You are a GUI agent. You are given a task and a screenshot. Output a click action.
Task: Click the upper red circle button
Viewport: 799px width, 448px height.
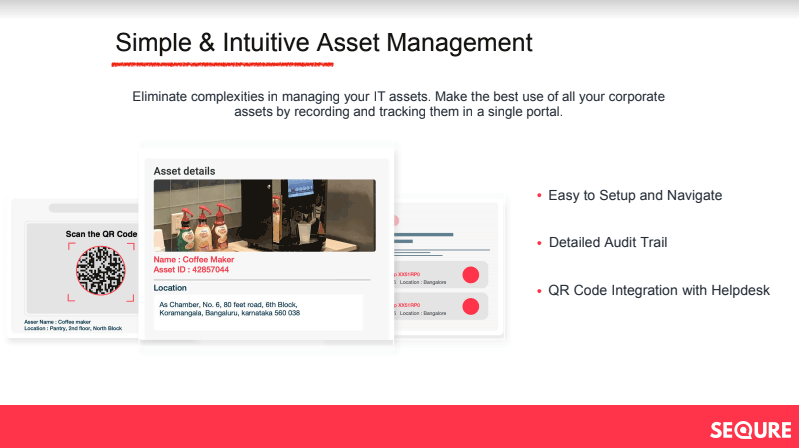click(471, 276)
